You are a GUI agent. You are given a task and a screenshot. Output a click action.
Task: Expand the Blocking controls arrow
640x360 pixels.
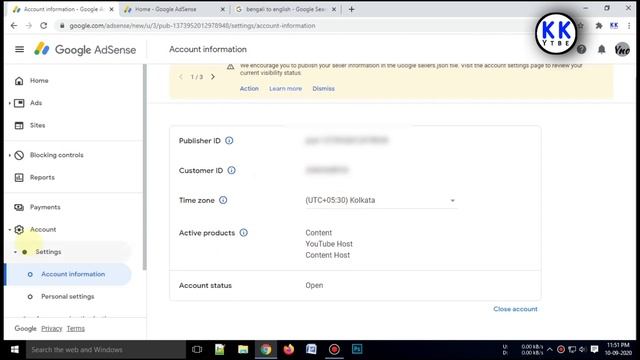(x=10, y=155)
